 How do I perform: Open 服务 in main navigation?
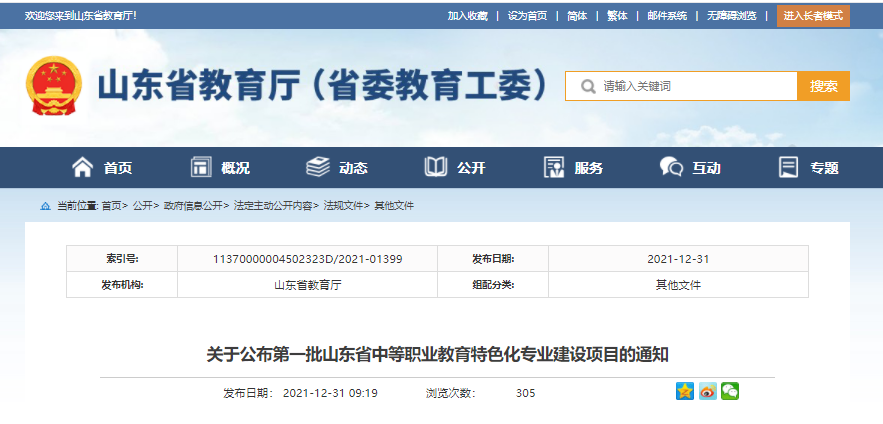(x=588, y=168)
